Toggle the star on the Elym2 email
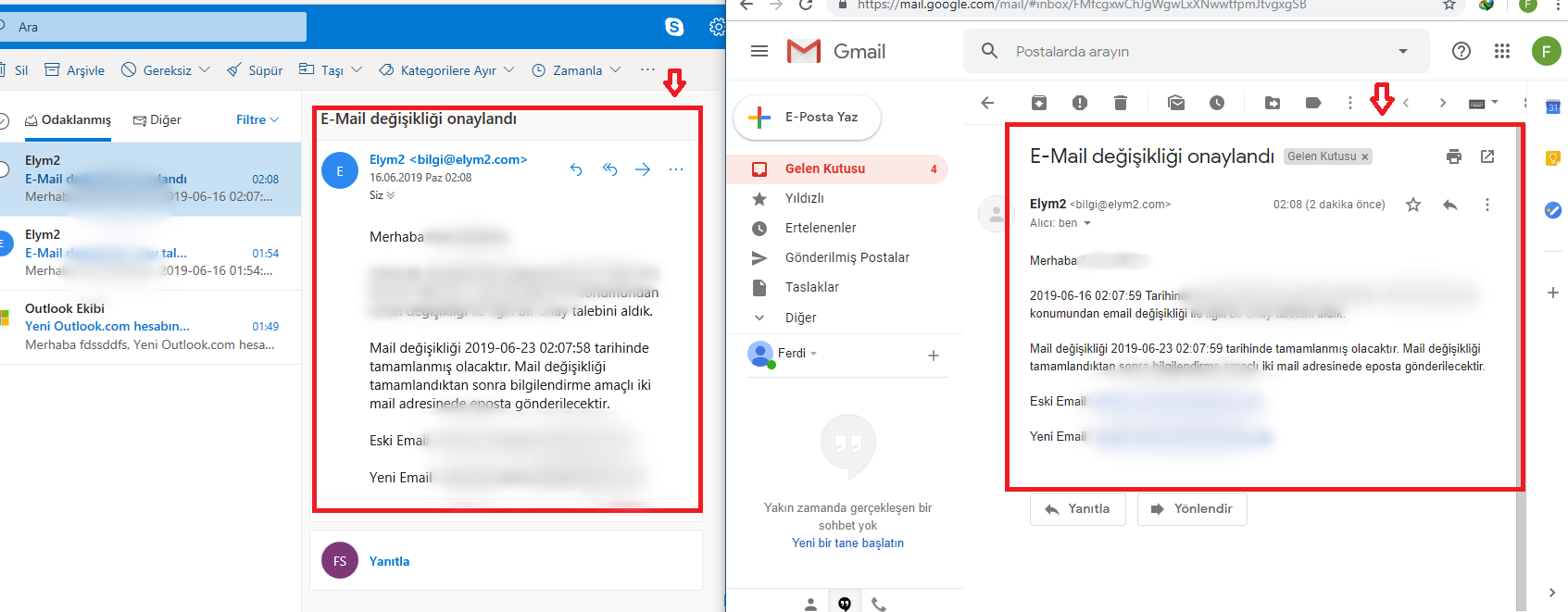The height and width of the screenshot is (612, 1568). (x=1413, y=205)
